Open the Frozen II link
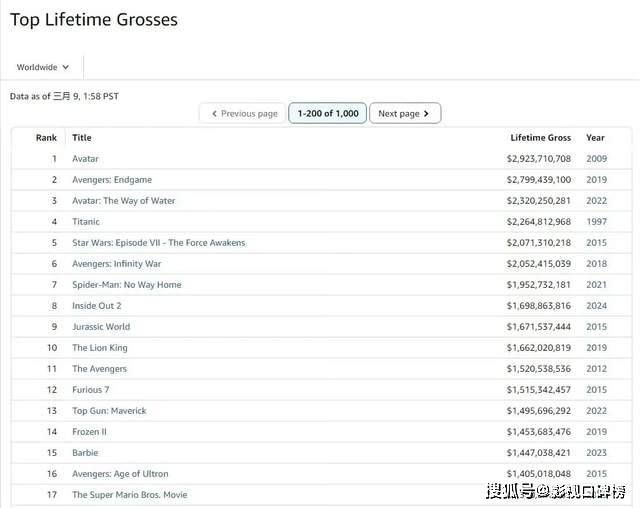Image resolution: width=640 pixels, height=508 pixels. [89, 432]
